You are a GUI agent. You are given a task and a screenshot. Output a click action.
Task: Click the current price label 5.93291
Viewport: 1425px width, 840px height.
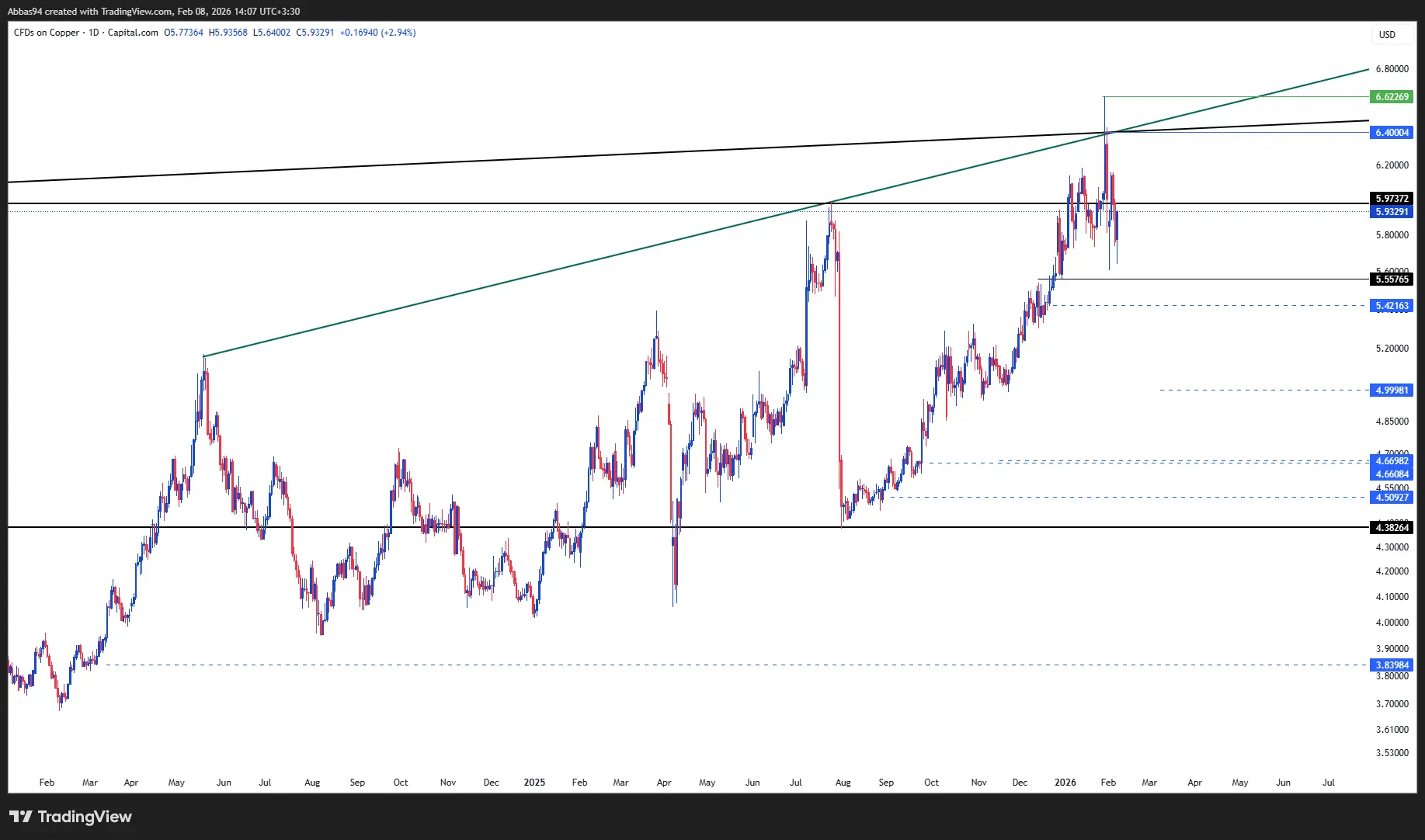point(1392,212)
